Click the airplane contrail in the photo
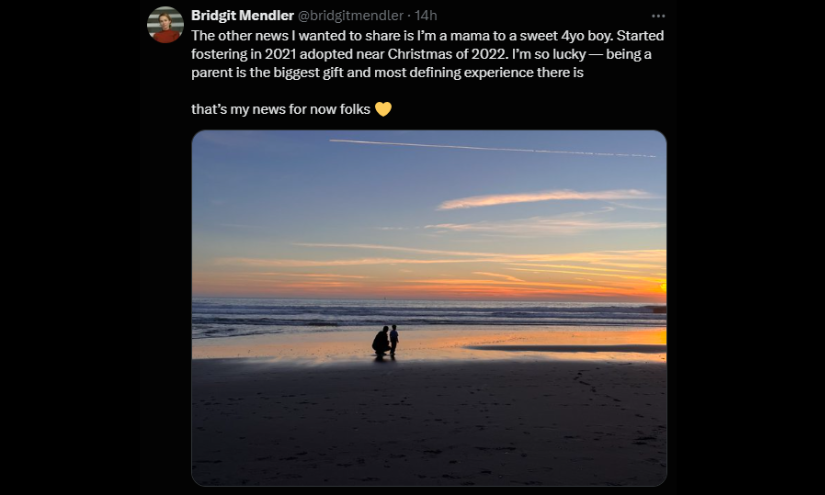The image size is (825, 495). 490,148
